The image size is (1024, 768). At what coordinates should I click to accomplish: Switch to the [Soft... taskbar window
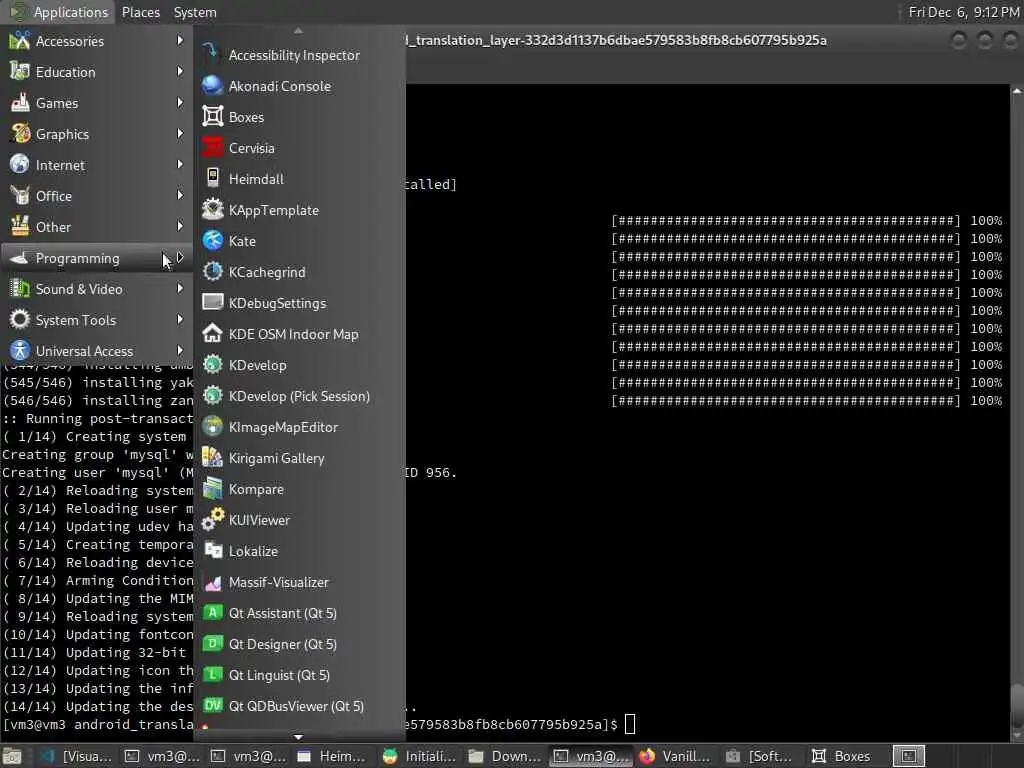pyautogui.click(x=761, y=756)
